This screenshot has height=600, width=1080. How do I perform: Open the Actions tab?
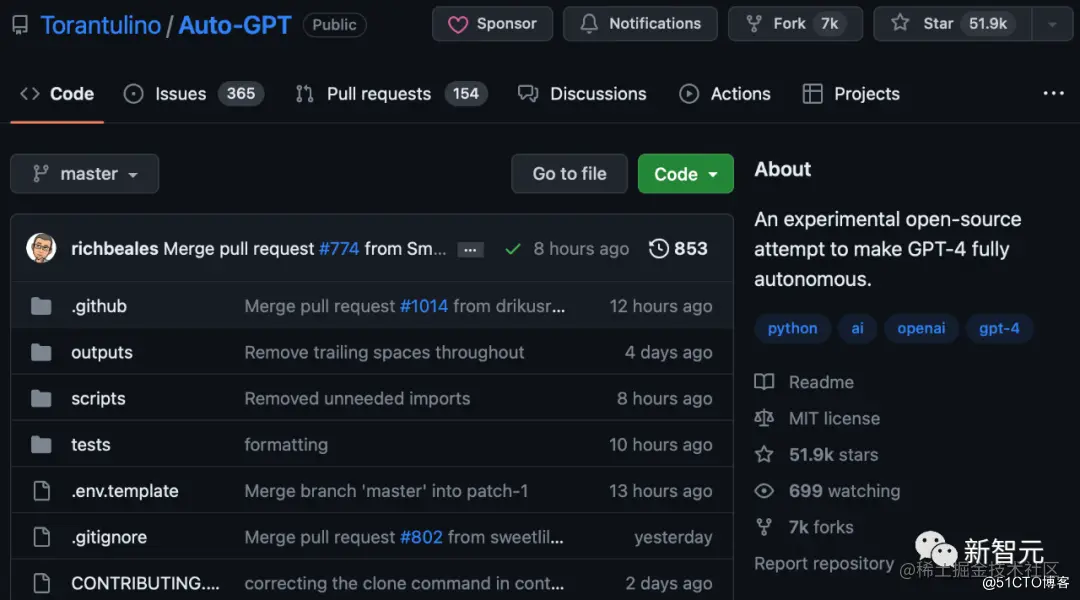click(x=725, y=94)
